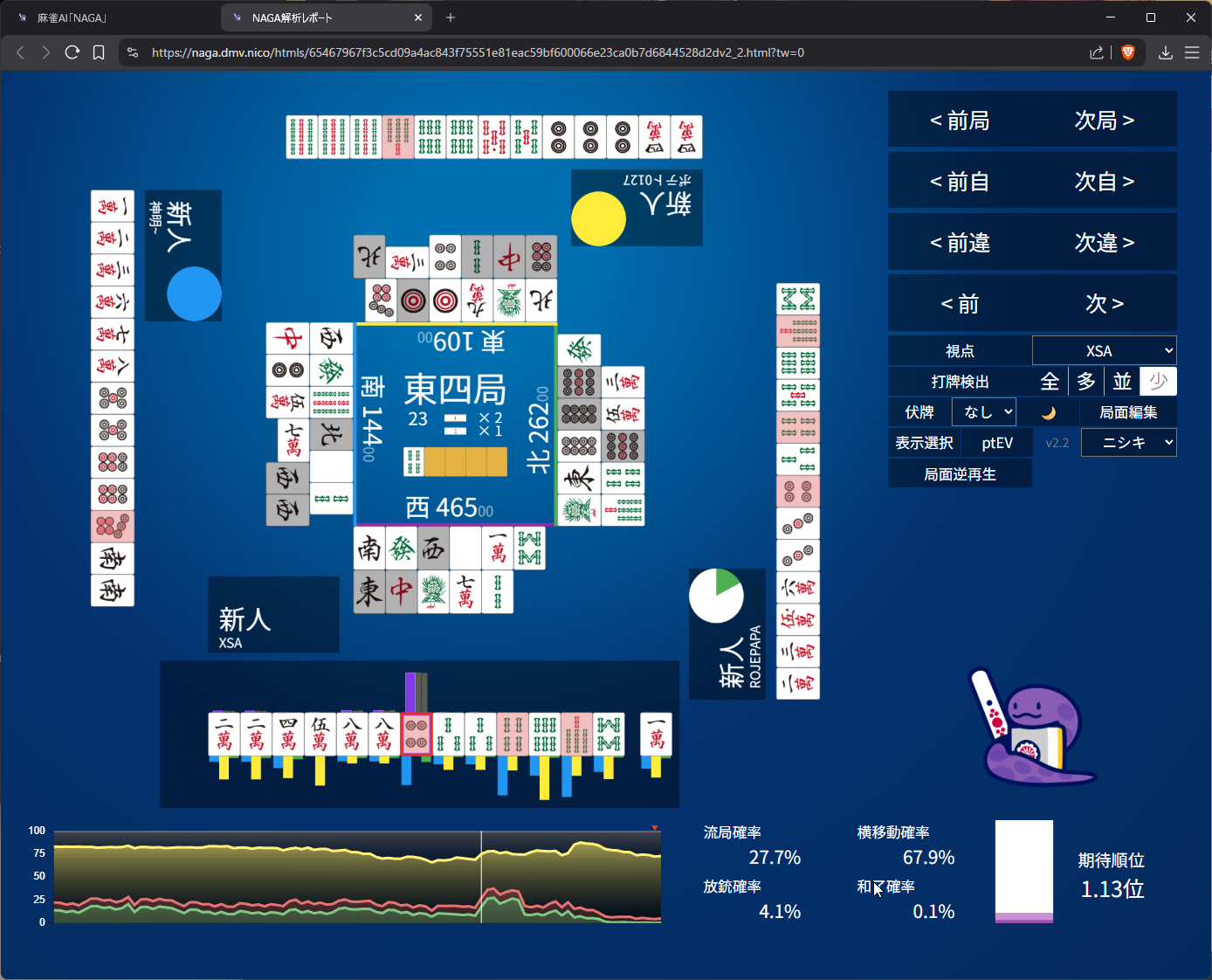The height and width of the screenshot is (980, 1212).
Task: Open a new tab with the plus icon
Action: (x=451, y=17)
